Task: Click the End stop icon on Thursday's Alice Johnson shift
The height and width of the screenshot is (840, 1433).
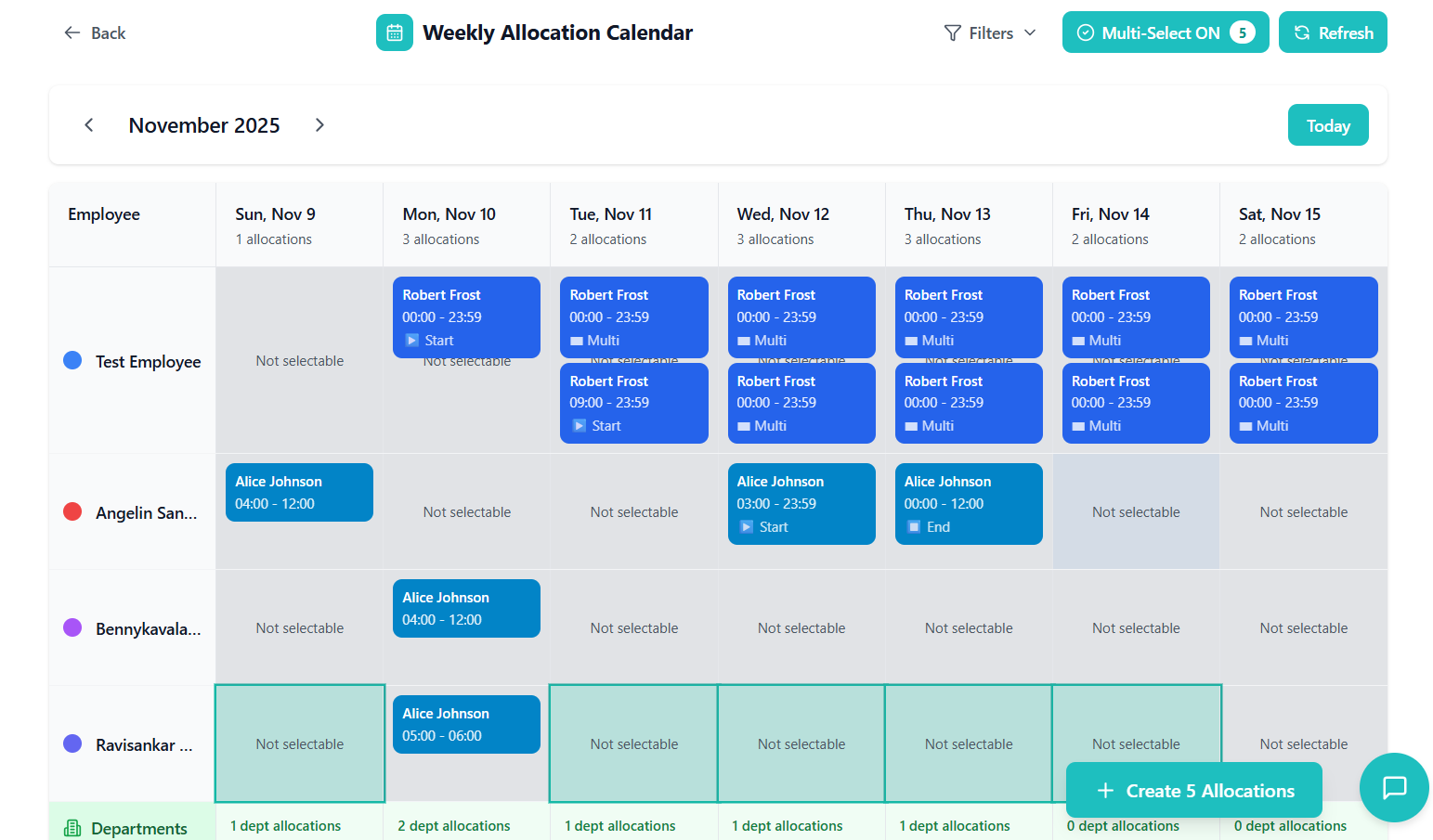Action: pyautogui.click(x=915, y=527)
